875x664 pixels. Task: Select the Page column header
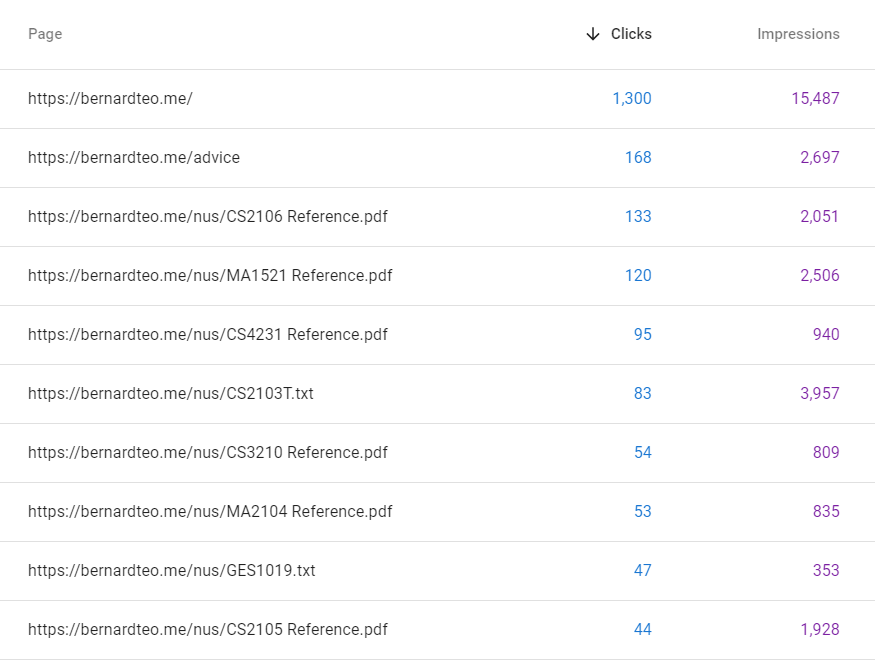click(45, 34)
